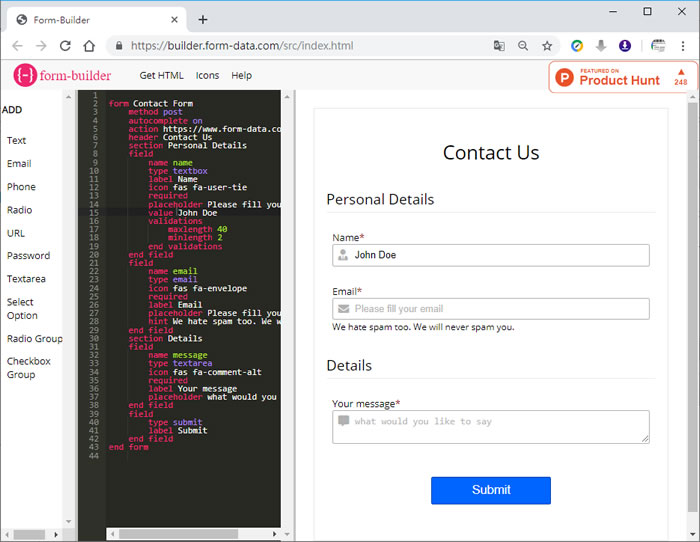
Task: Click the Name input containing John Doe
Action: coord(490,255)
